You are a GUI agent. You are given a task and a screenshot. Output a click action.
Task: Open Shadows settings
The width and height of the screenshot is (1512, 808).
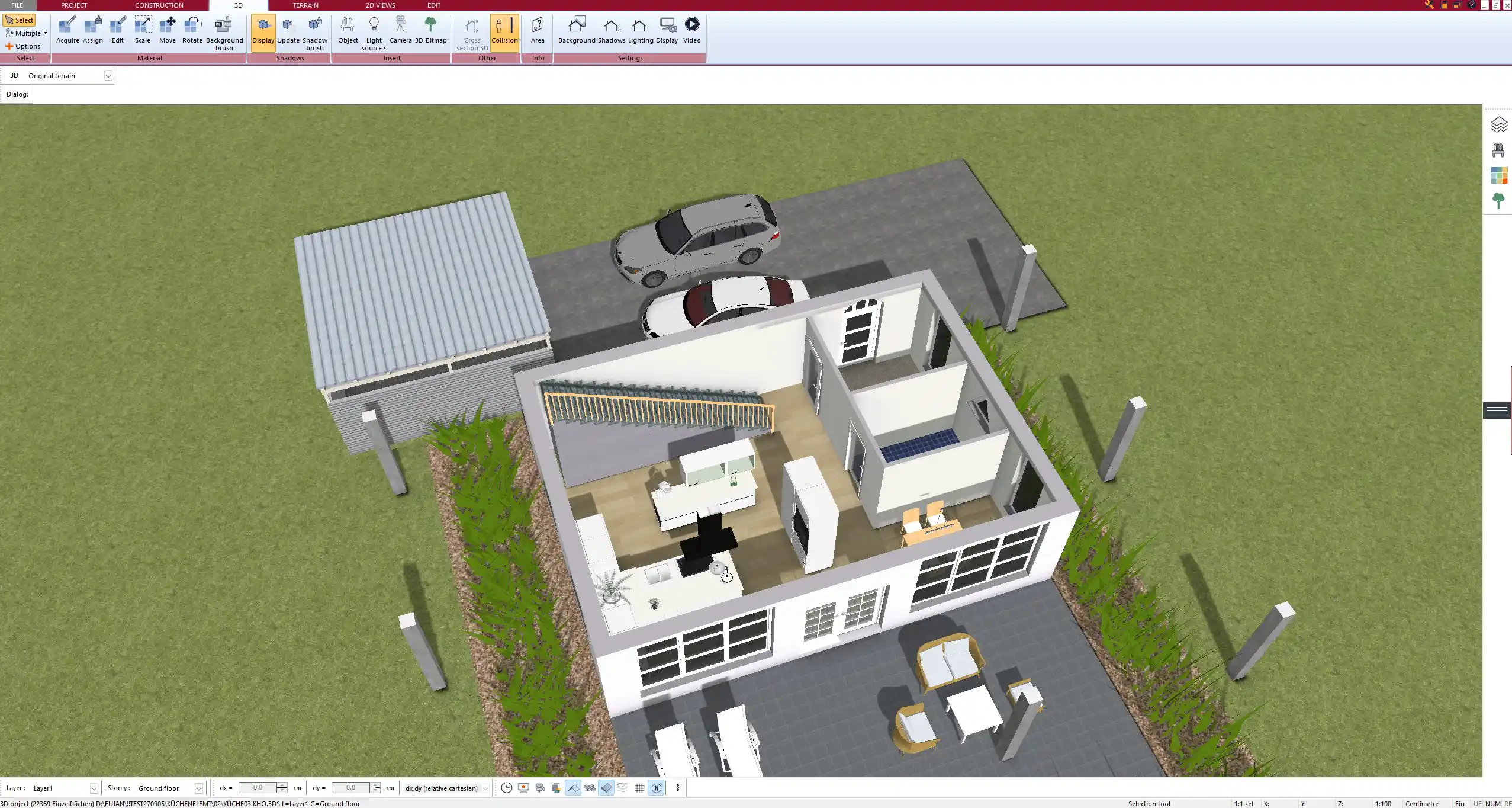point(612,30)
